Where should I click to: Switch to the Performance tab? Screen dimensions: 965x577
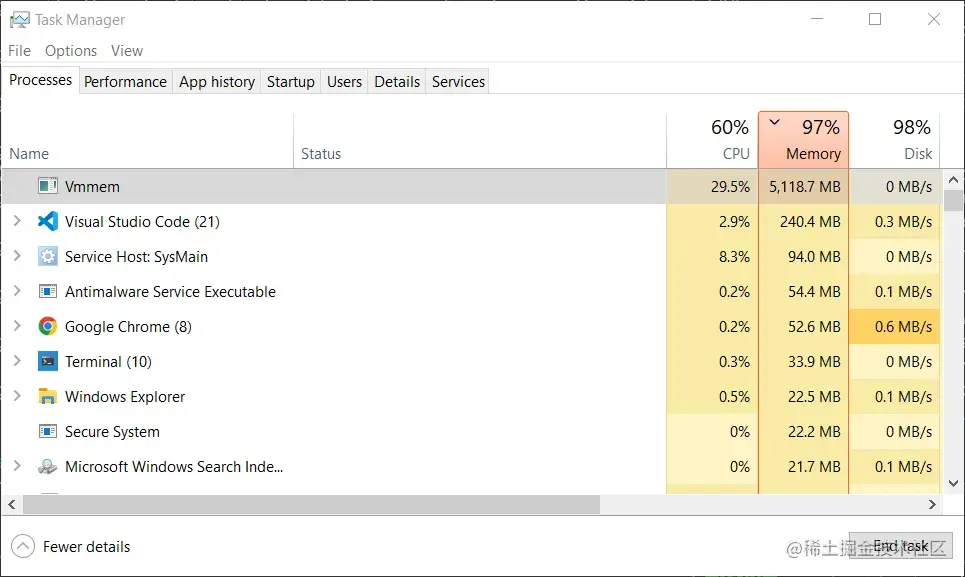(x=125, y=82)
